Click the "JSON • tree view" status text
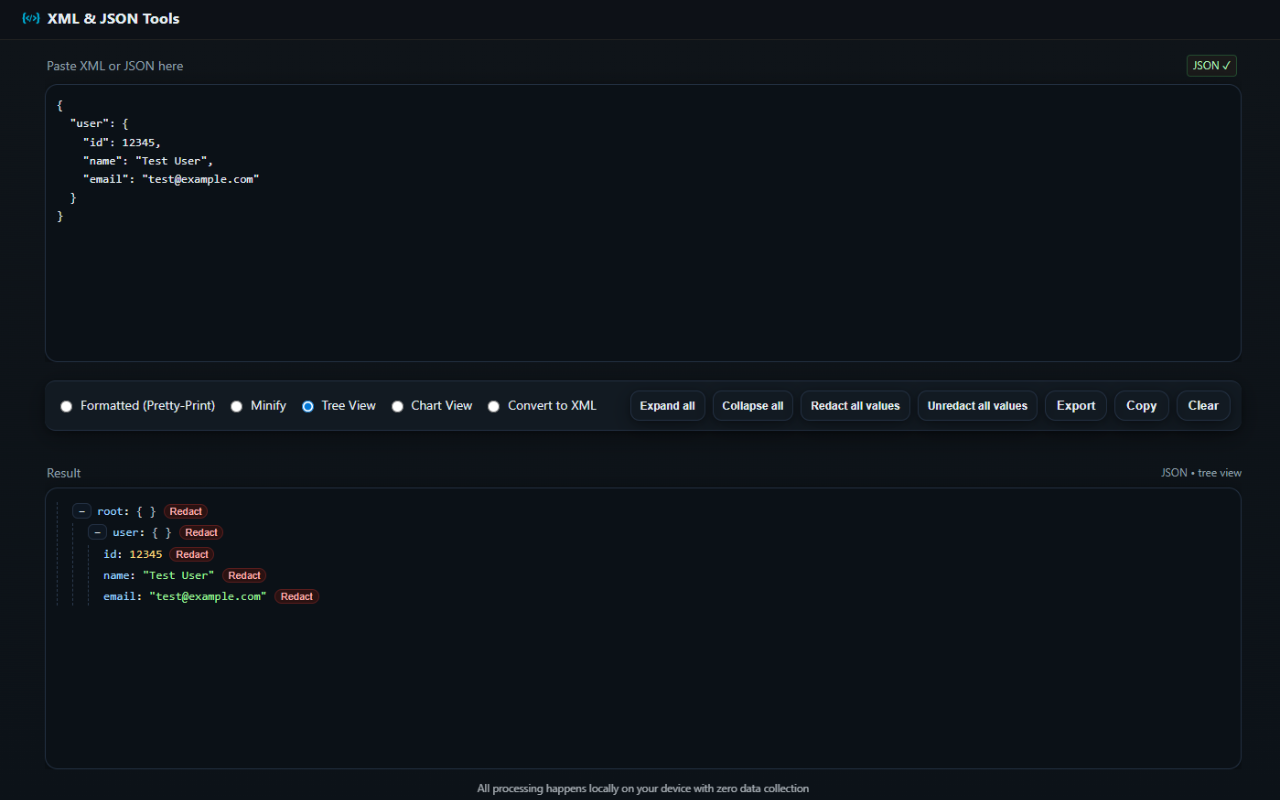Viewport: 1280px width, 800px height. pos(1201,473)
